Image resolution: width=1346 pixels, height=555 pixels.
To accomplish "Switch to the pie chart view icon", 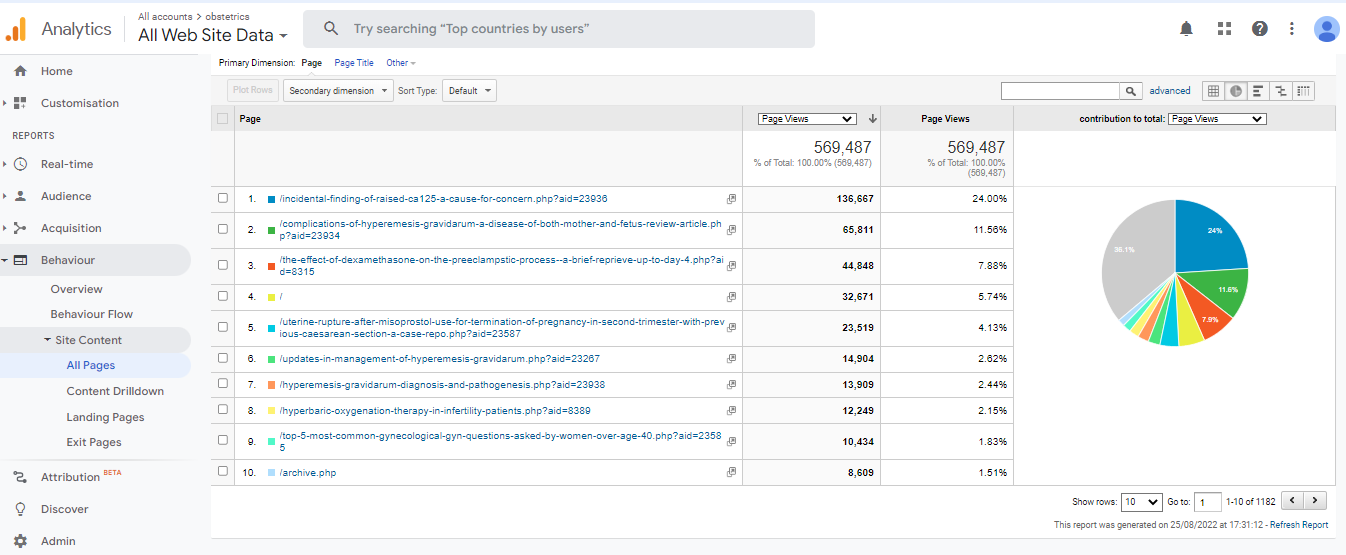I will 1236,91.
